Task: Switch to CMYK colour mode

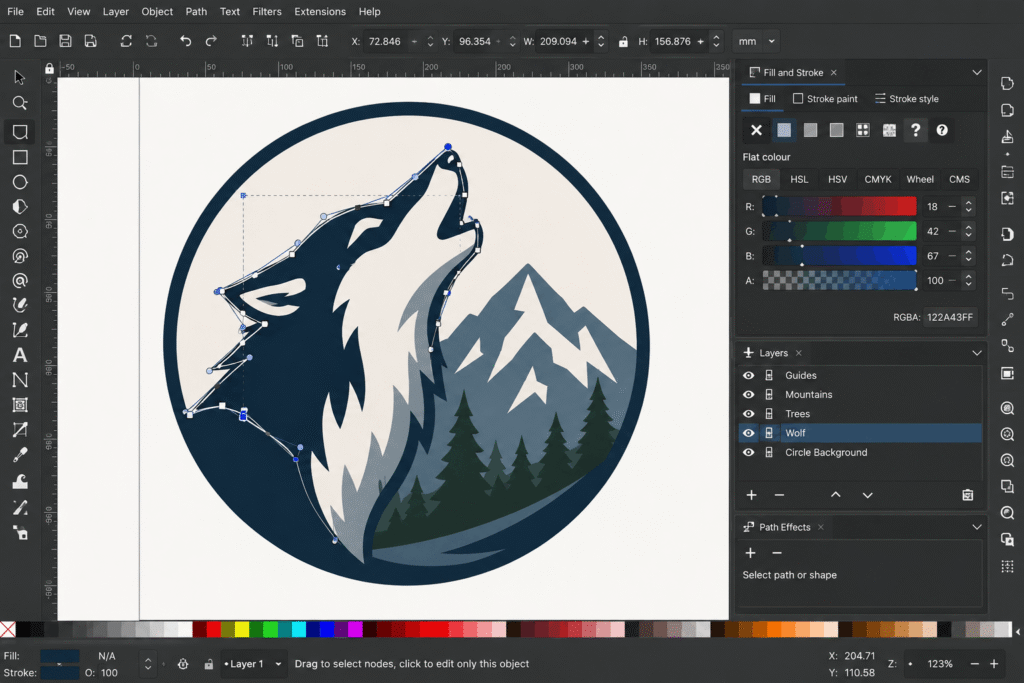Action: [878, 180]
